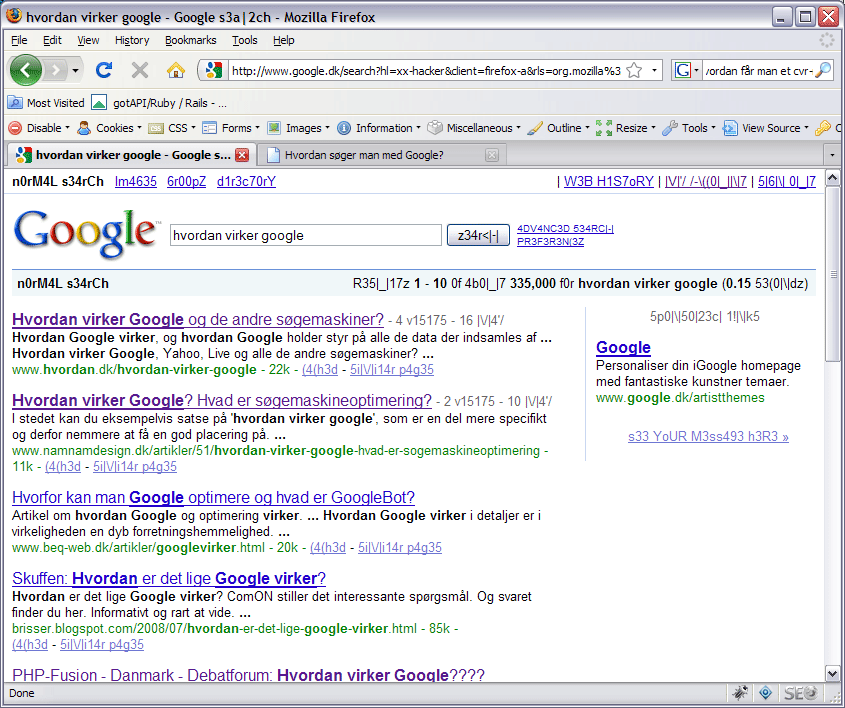Open the Disable menu in developer toolbar
The width and height of the screenshot is (845, 708).
tap(39, 128)
